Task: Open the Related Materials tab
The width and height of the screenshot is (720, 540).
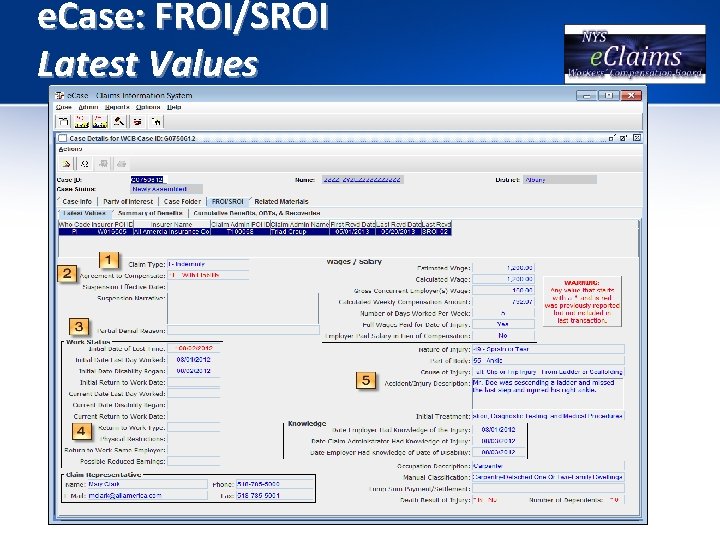Action: (281, 201)
